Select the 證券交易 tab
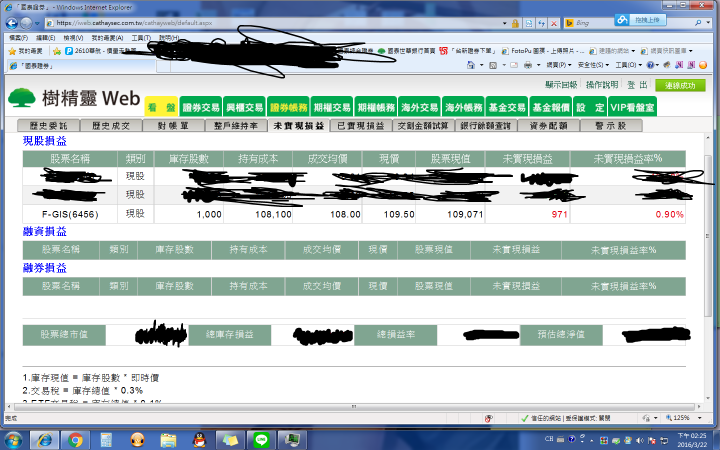 pos(201,107)
